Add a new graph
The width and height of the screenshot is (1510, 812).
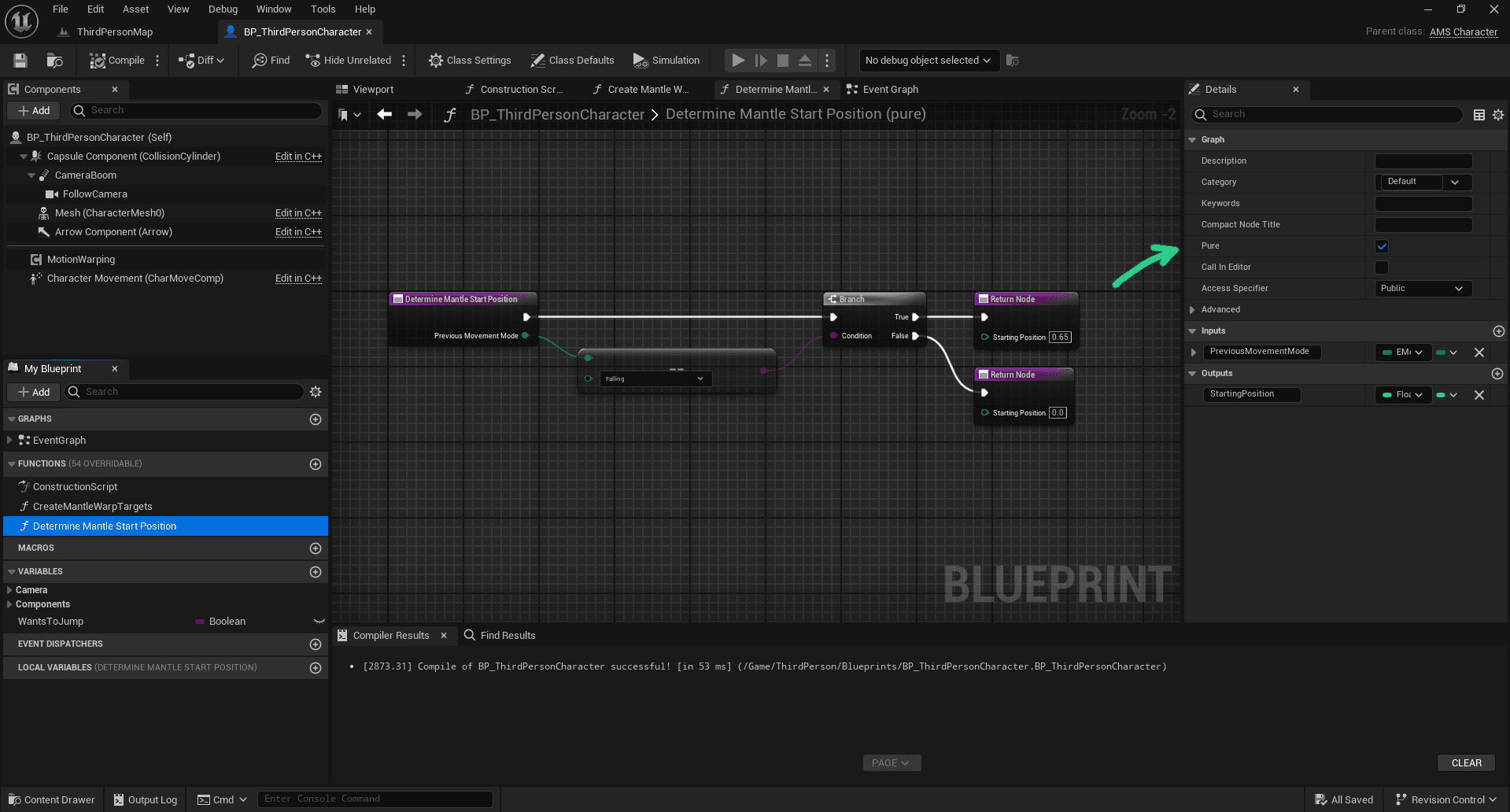(x=316, y=419)
